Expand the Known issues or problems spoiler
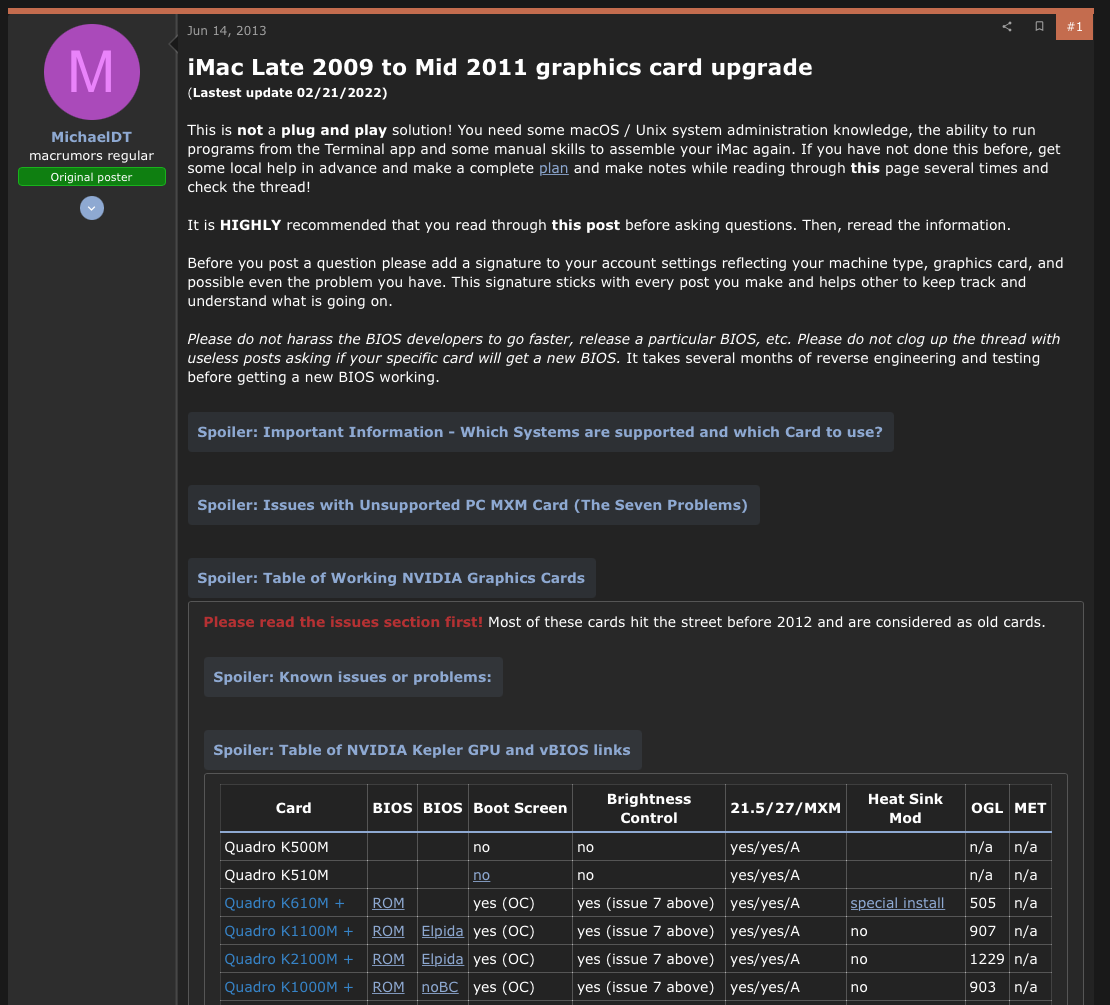This screenshot has height=1005, width=1110. tap(353, 677)
